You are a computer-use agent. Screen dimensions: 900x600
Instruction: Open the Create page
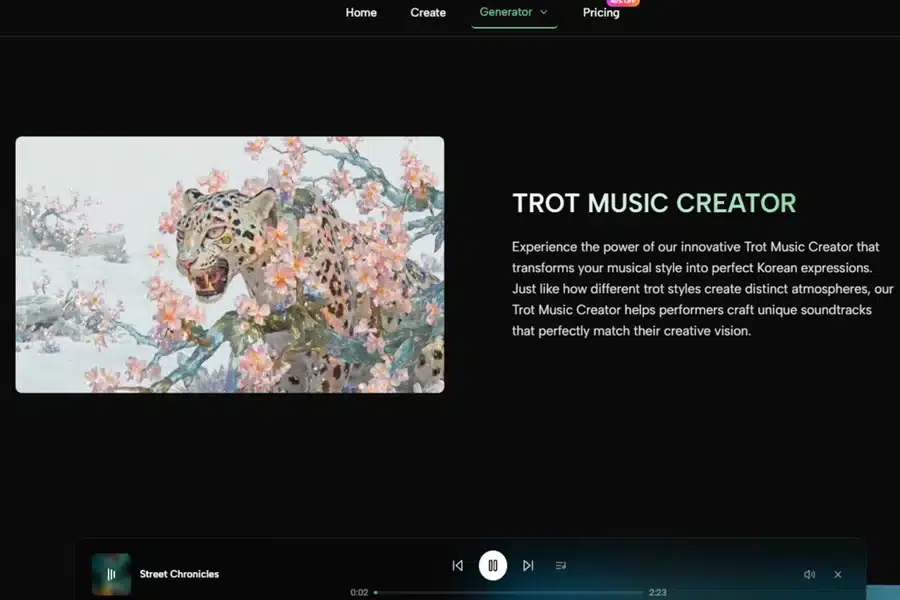click(x=428, y=12)
